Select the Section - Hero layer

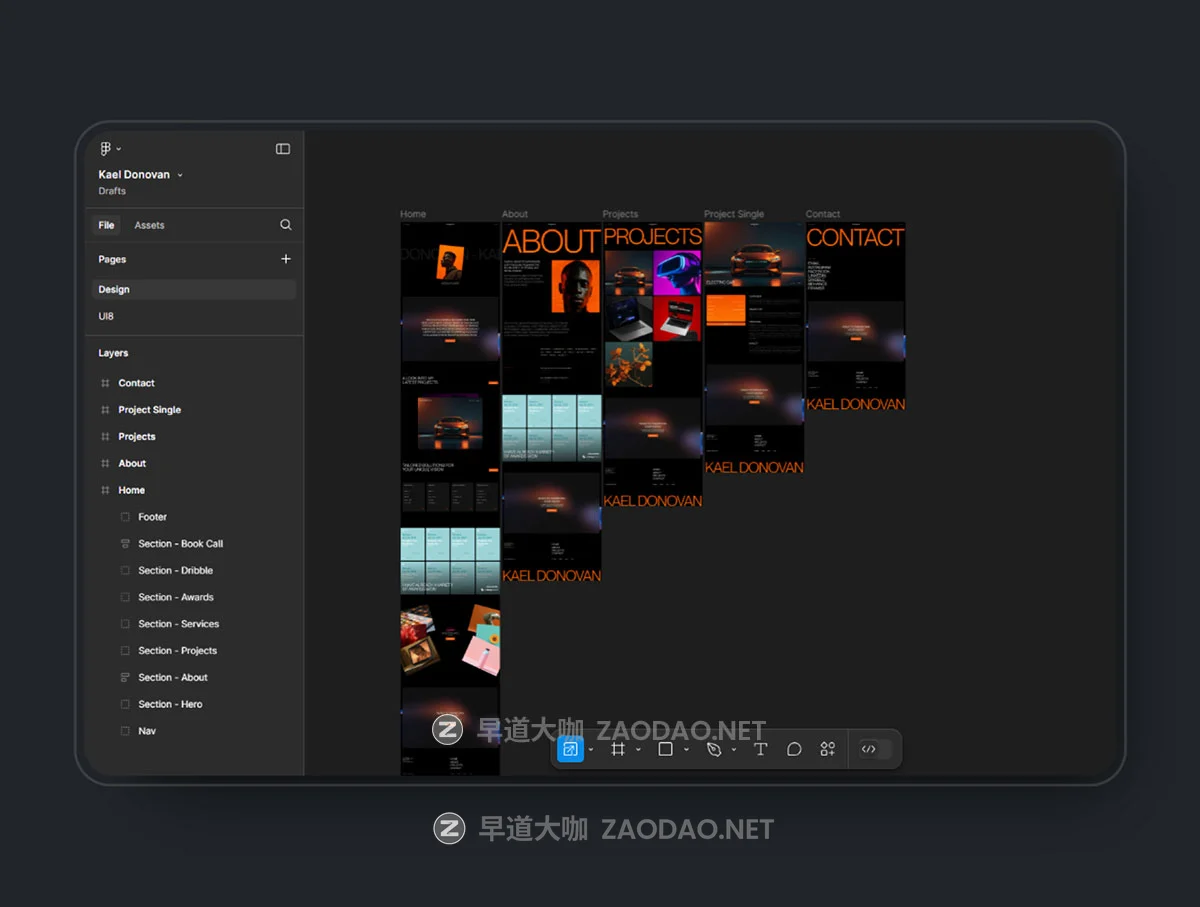[170, 704]
